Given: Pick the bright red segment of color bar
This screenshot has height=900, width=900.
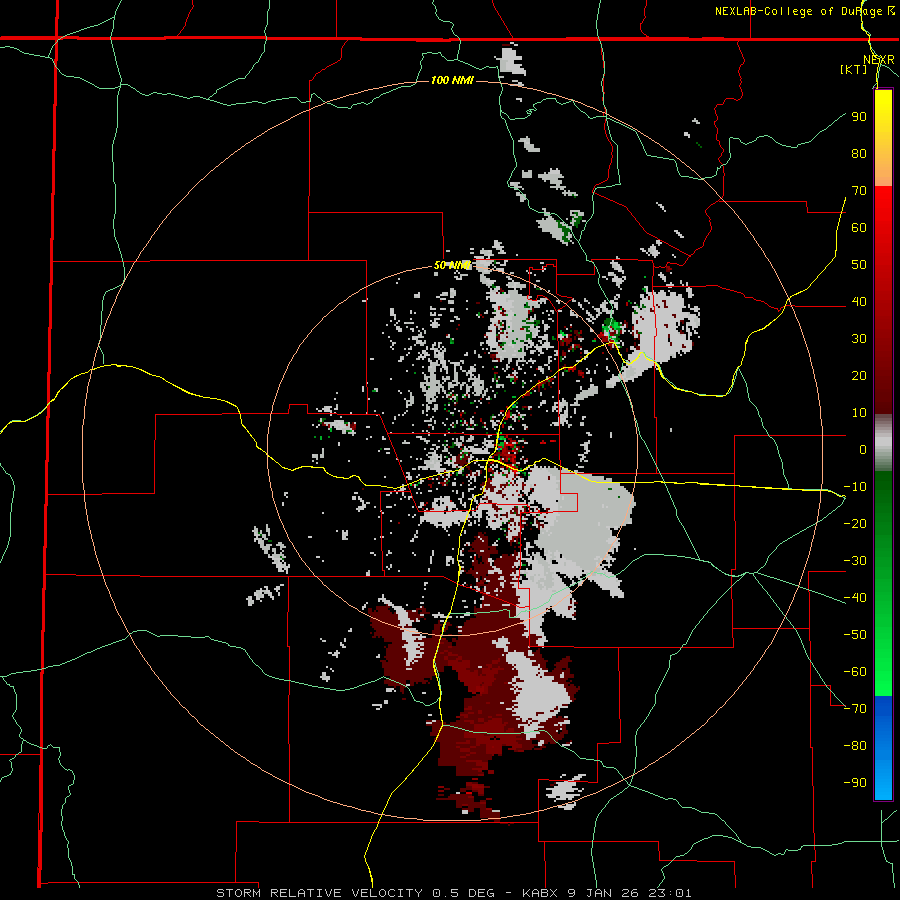Looking at the screenshot, I should (x=883, y=230).
